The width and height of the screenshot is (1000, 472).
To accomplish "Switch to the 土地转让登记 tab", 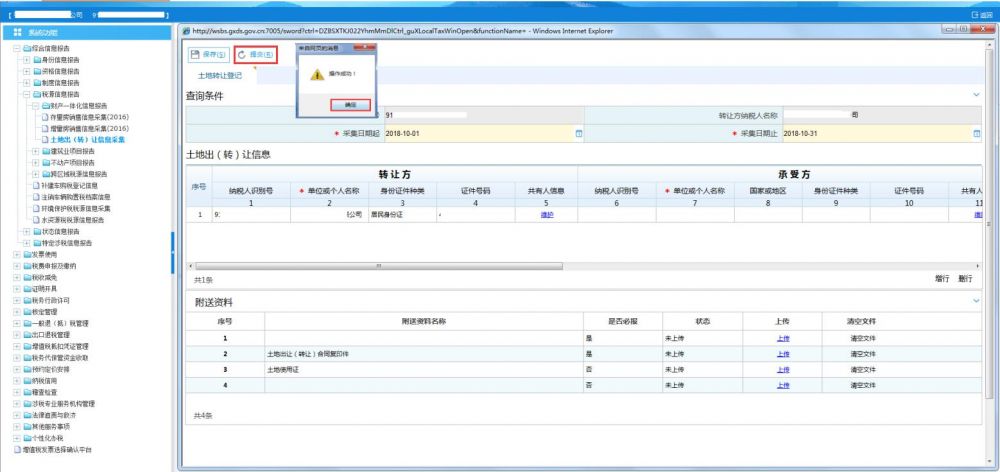I will (222, 76).
